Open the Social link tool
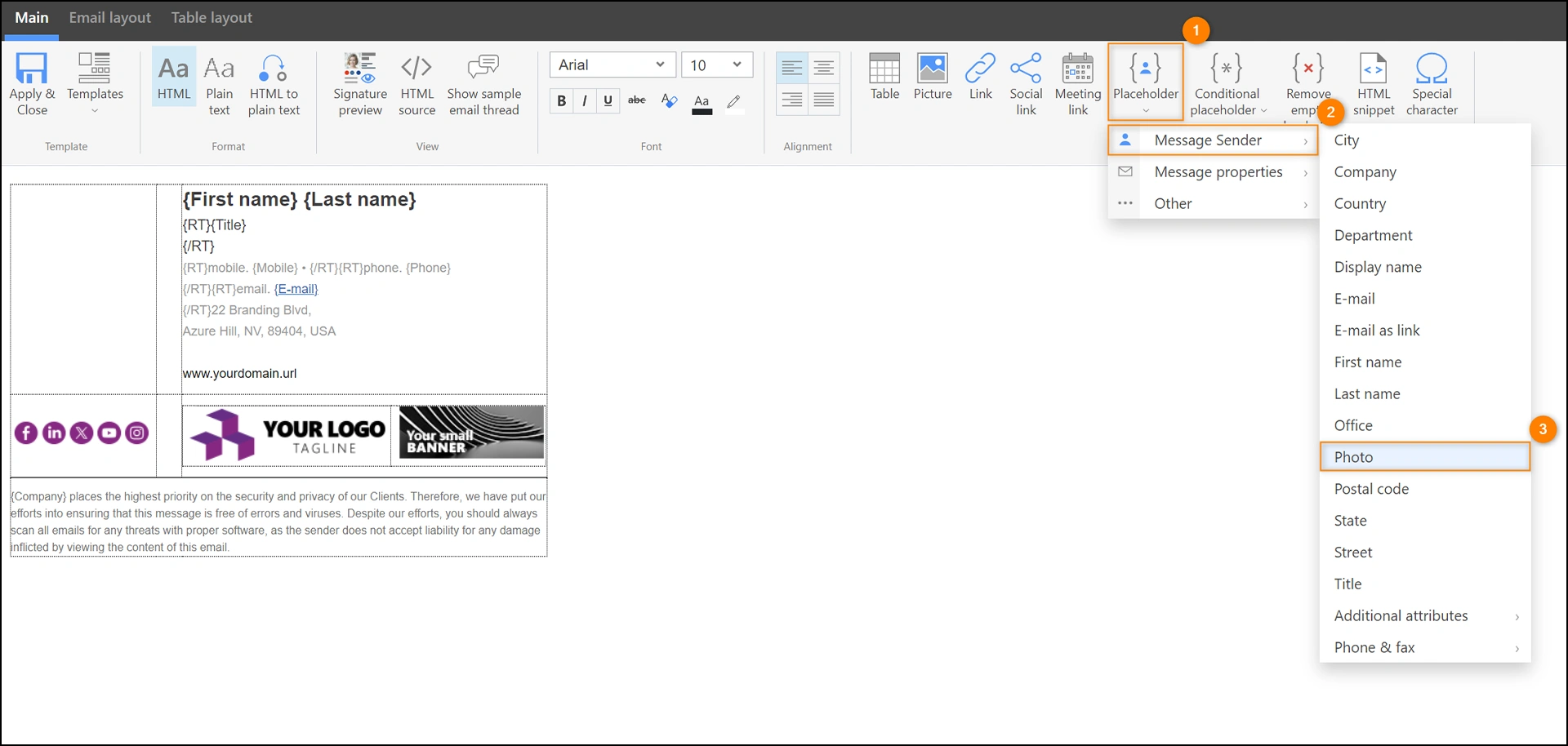 1026,82
